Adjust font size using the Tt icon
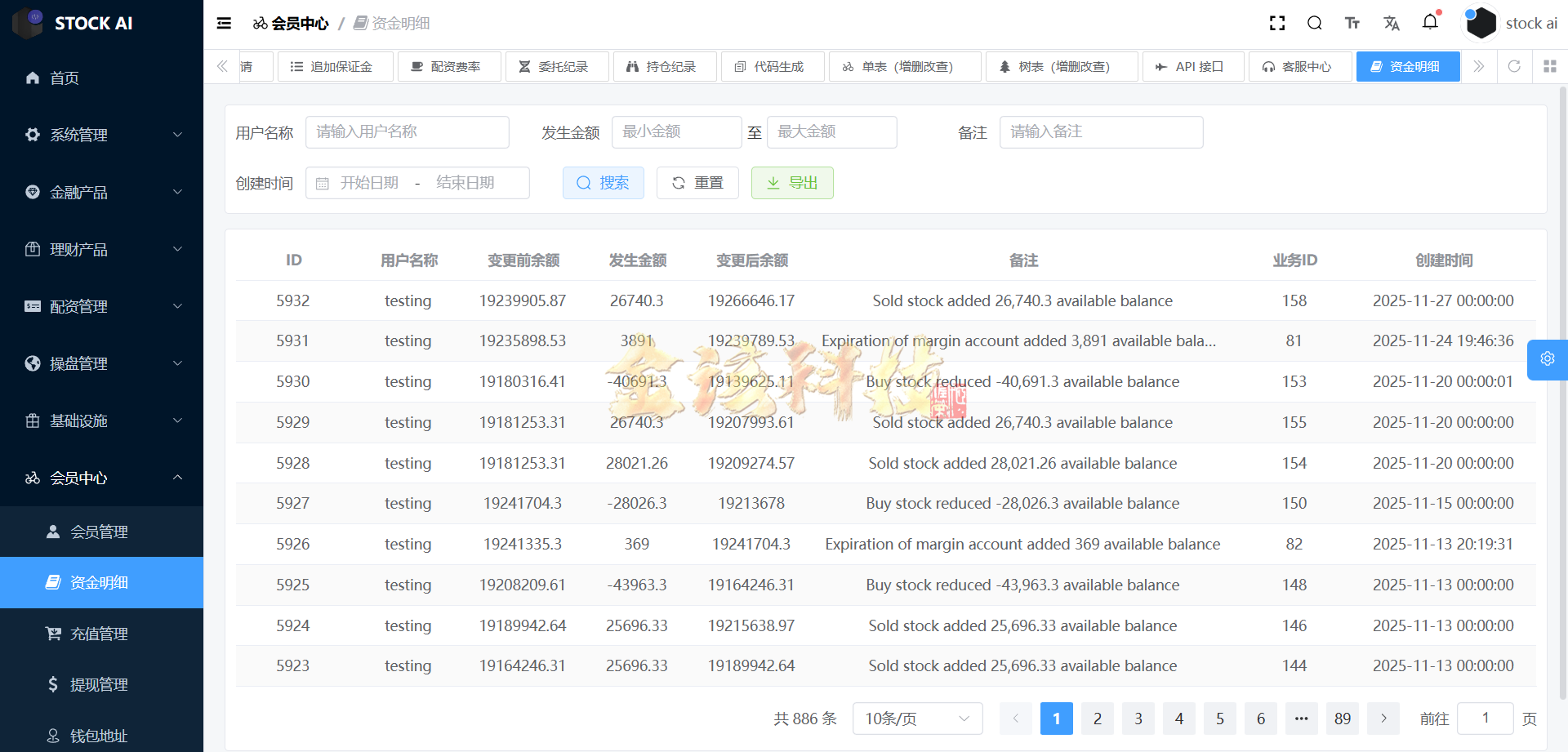 [x=1352, y=23]
